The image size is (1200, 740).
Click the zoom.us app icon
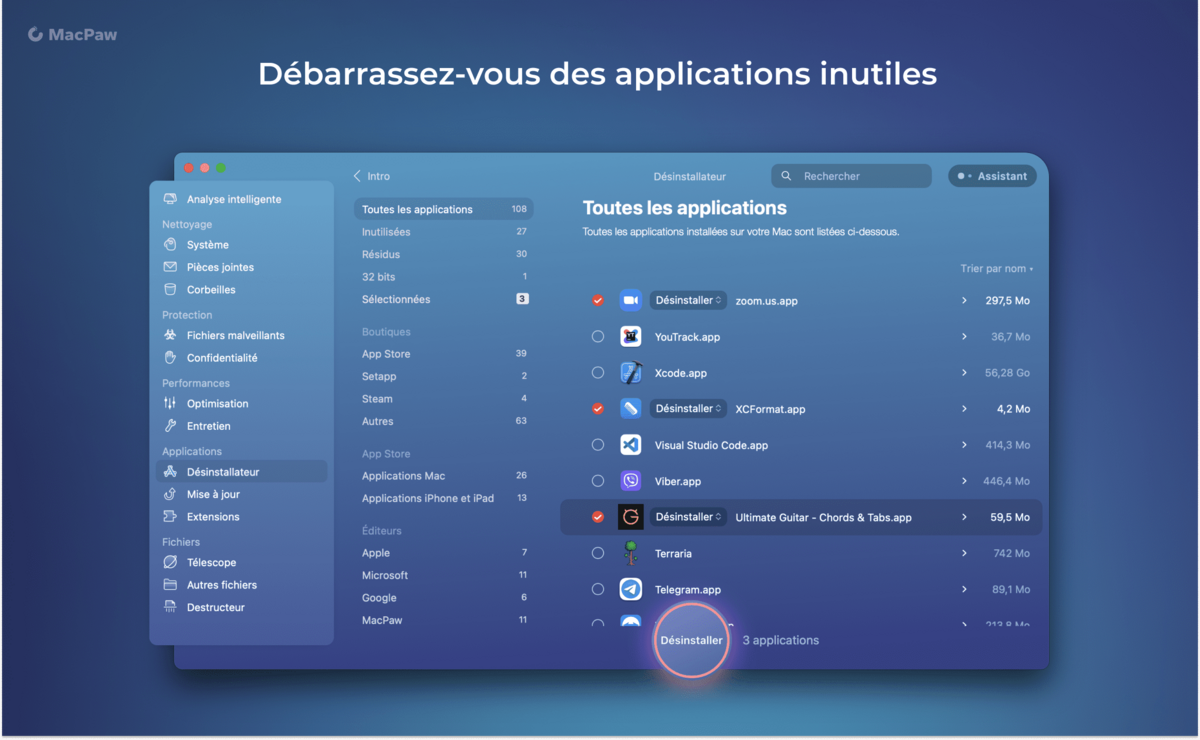coord(630,300)
